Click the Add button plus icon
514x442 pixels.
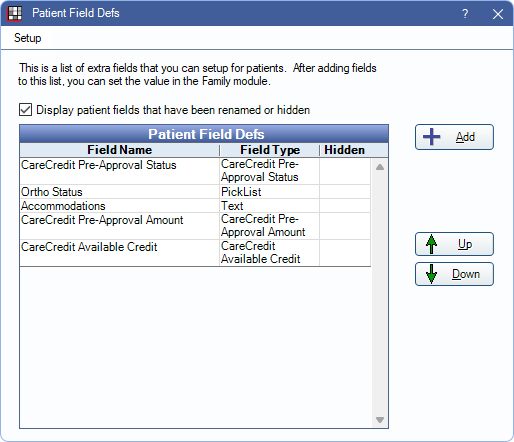click(431, 137)
